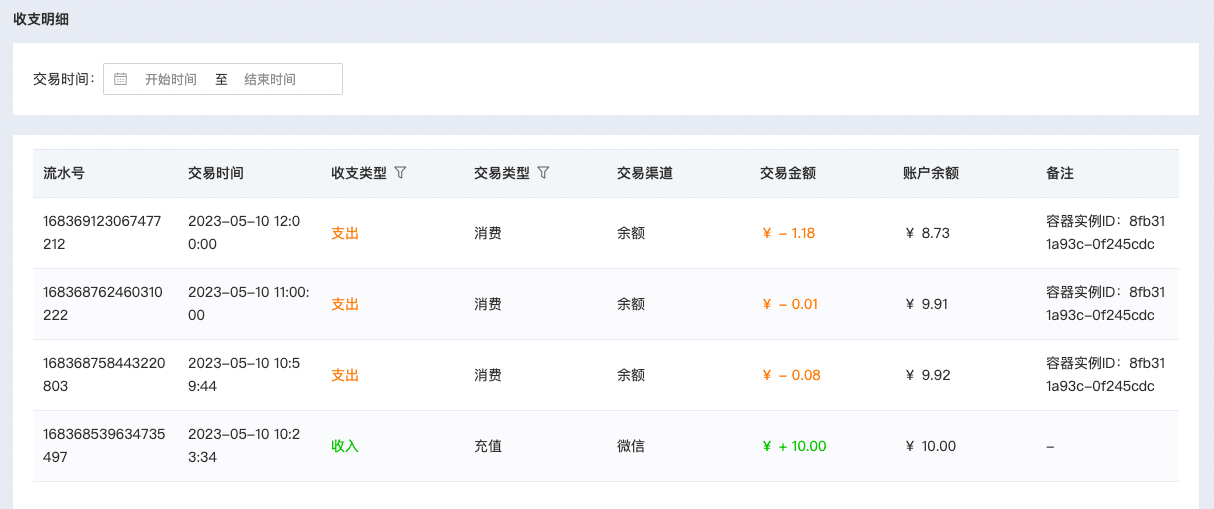
Task: Click the 交易渠道 column header
Action: click(645, 173)
